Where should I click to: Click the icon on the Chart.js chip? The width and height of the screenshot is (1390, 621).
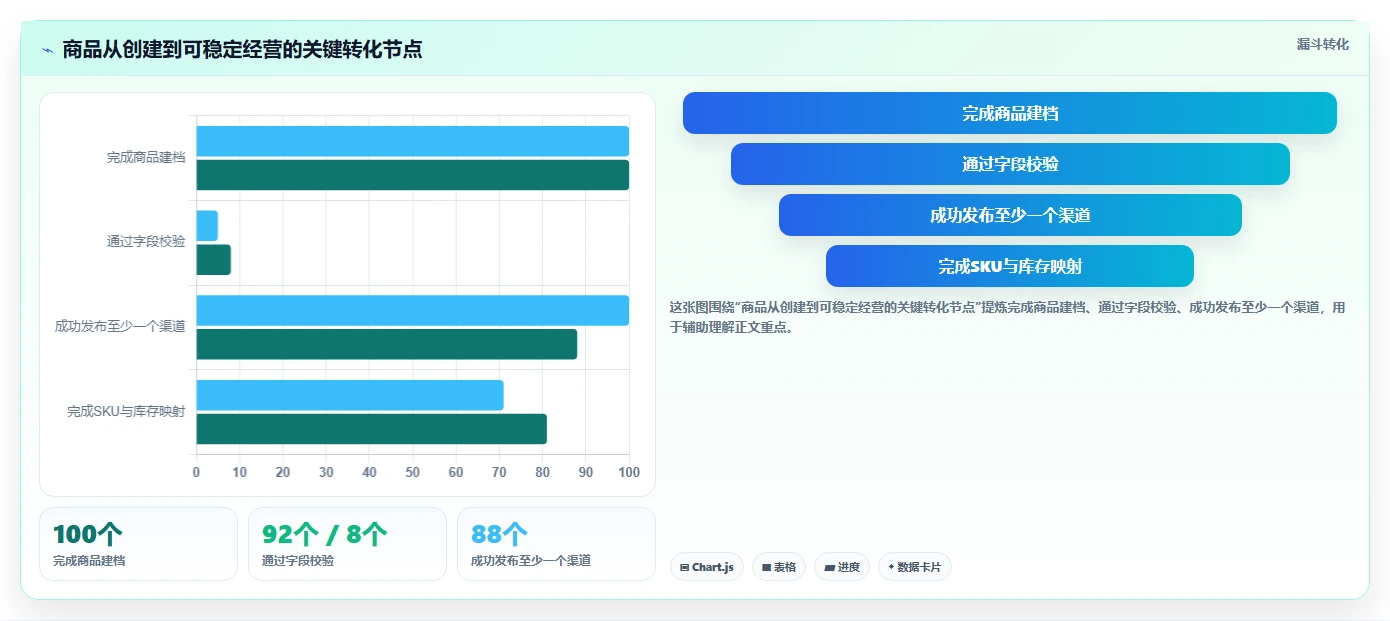684,567
